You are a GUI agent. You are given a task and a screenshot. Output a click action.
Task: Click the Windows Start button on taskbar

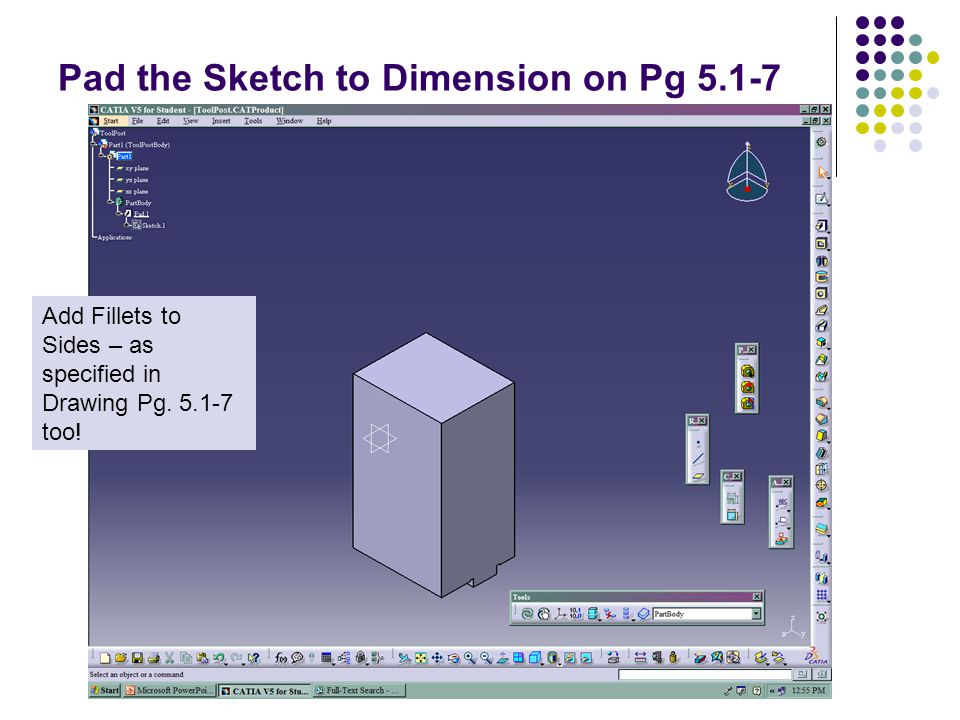click(105, 691)
